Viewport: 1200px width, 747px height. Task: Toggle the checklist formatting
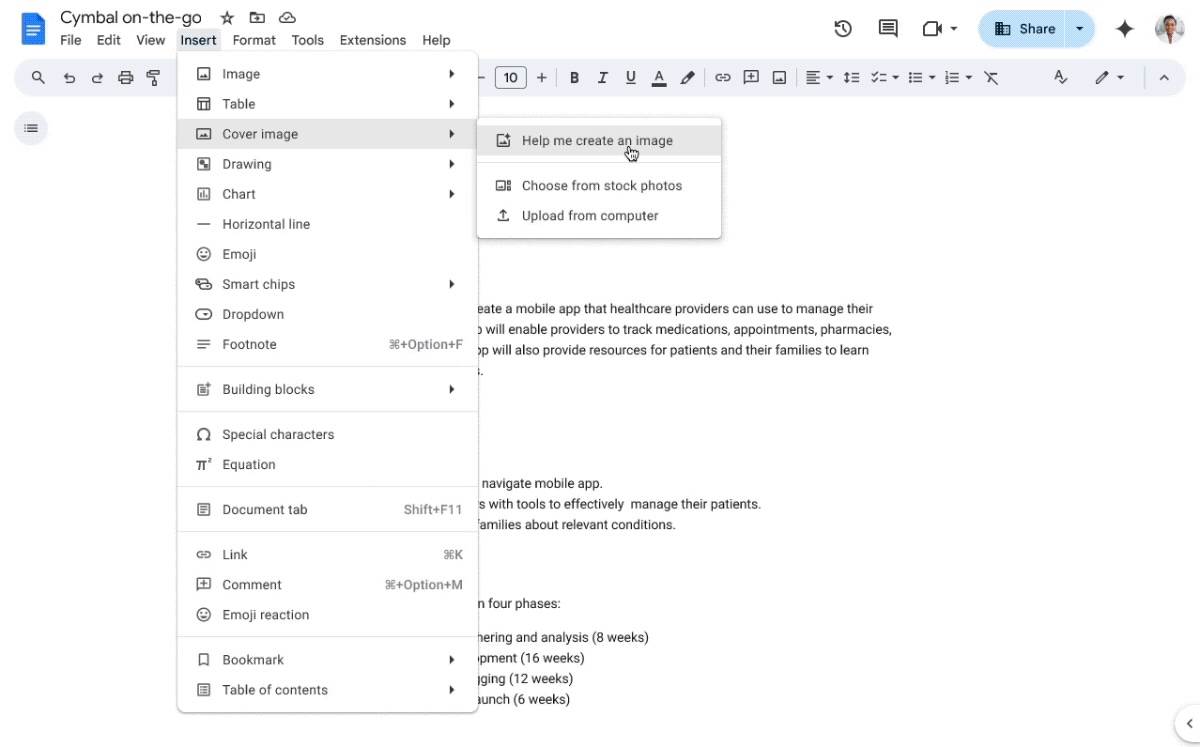coord(879,77)
